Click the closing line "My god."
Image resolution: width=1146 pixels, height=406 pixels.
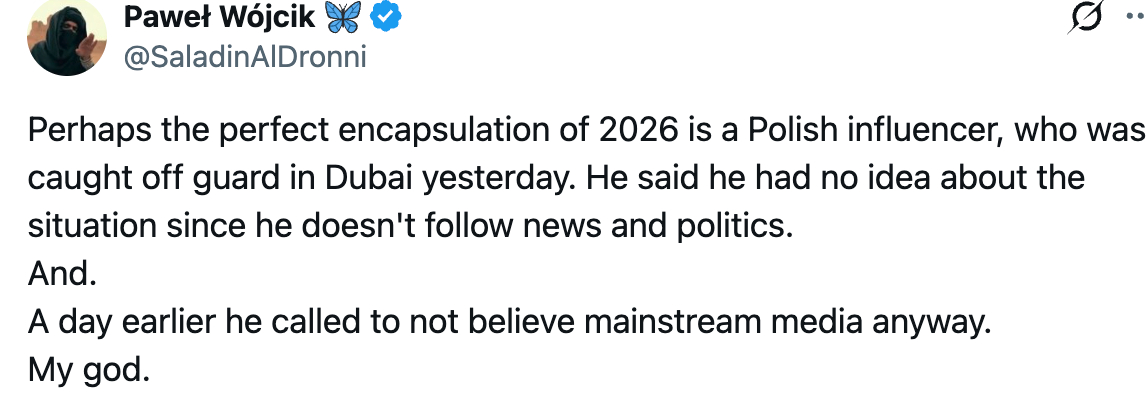click(x=88, y=369)
